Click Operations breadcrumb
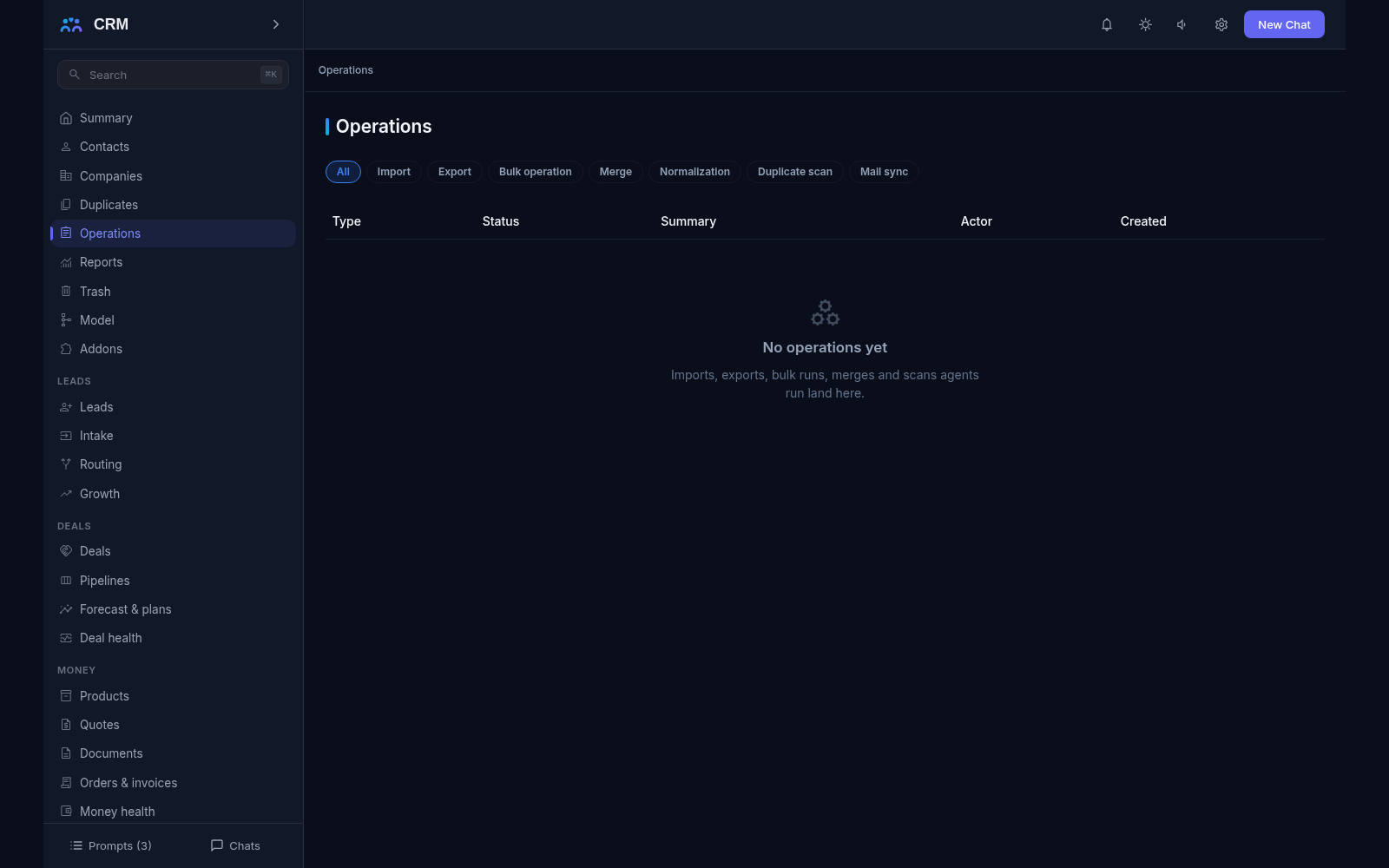 (x=346, y=70)
